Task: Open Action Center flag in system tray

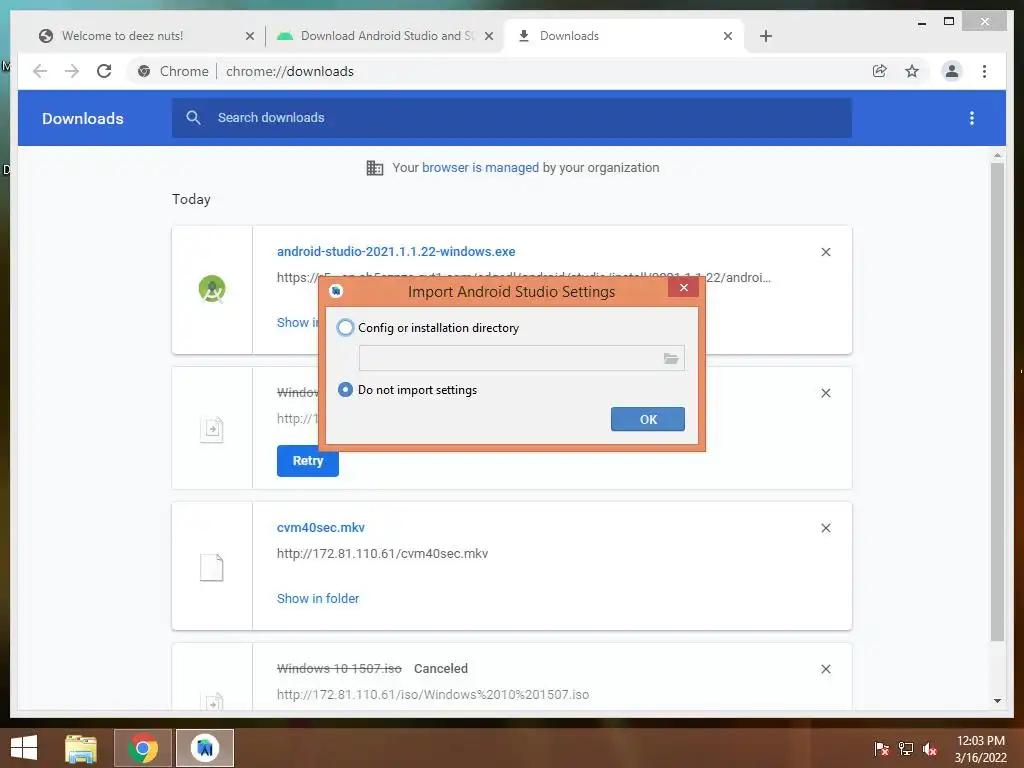Action: click(x=881, y=748)
